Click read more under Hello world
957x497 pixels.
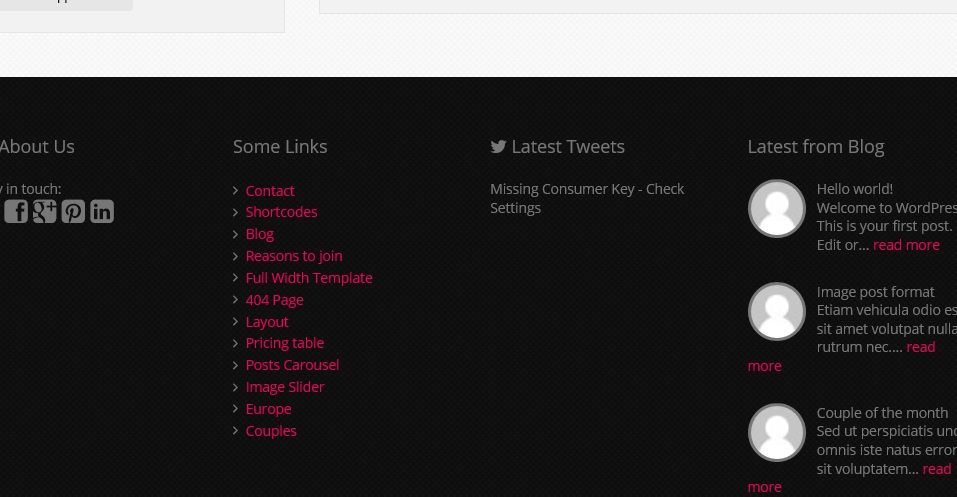906,245
